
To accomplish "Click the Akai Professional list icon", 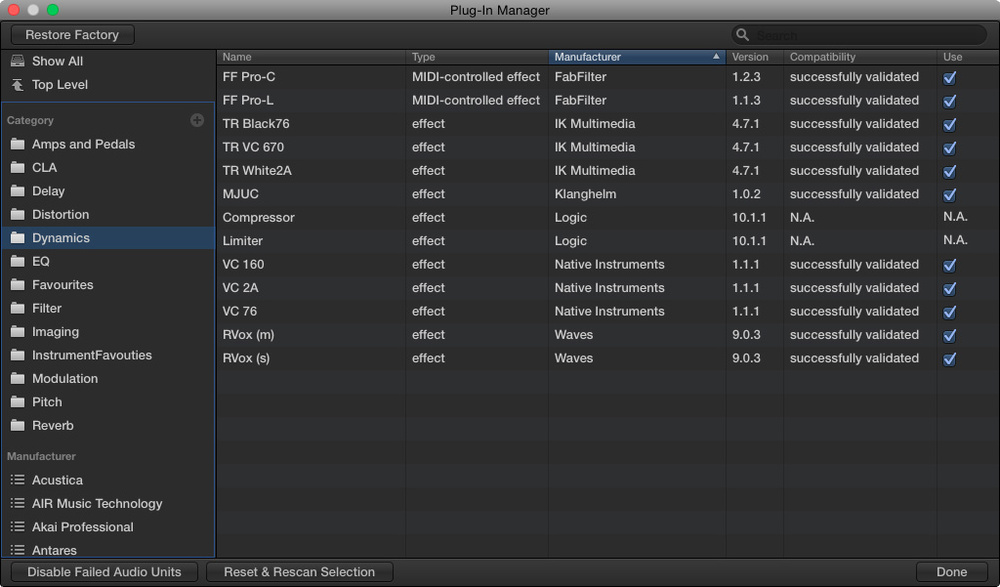I will coord(18,527).
